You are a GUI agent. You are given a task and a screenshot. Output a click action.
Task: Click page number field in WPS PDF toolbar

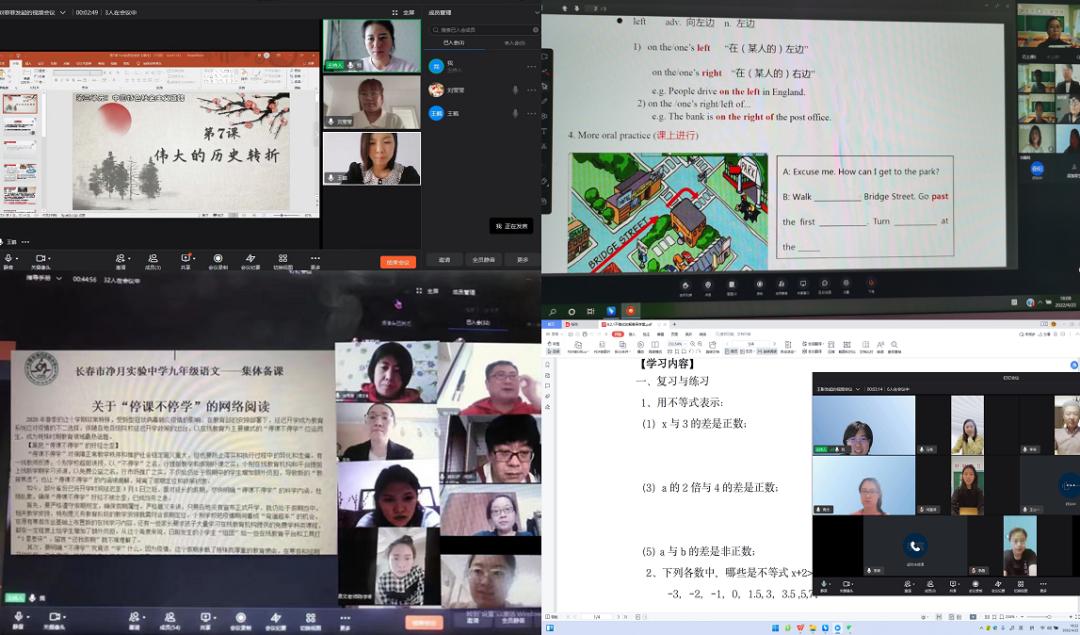(751, 344)
